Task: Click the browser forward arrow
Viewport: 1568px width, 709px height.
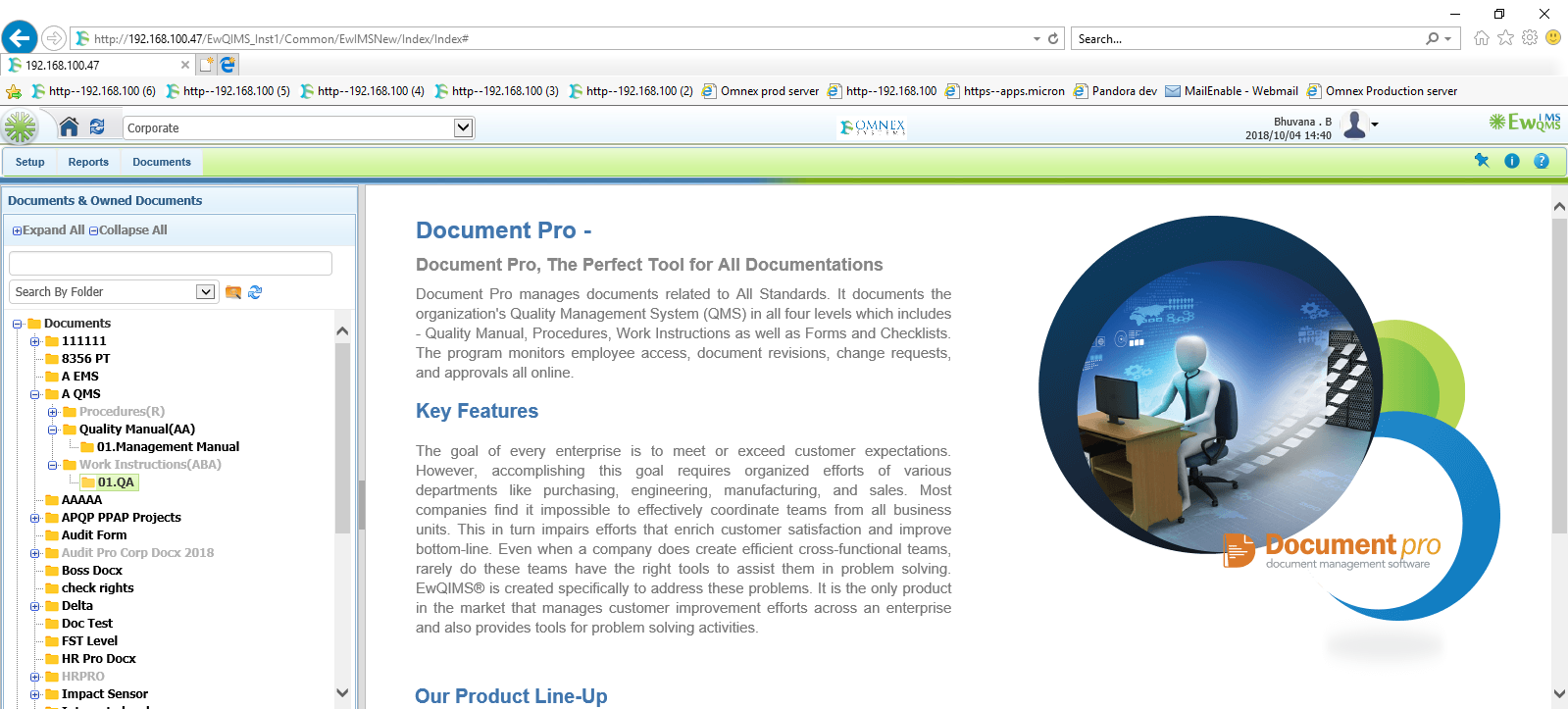Action: [54, 38]
